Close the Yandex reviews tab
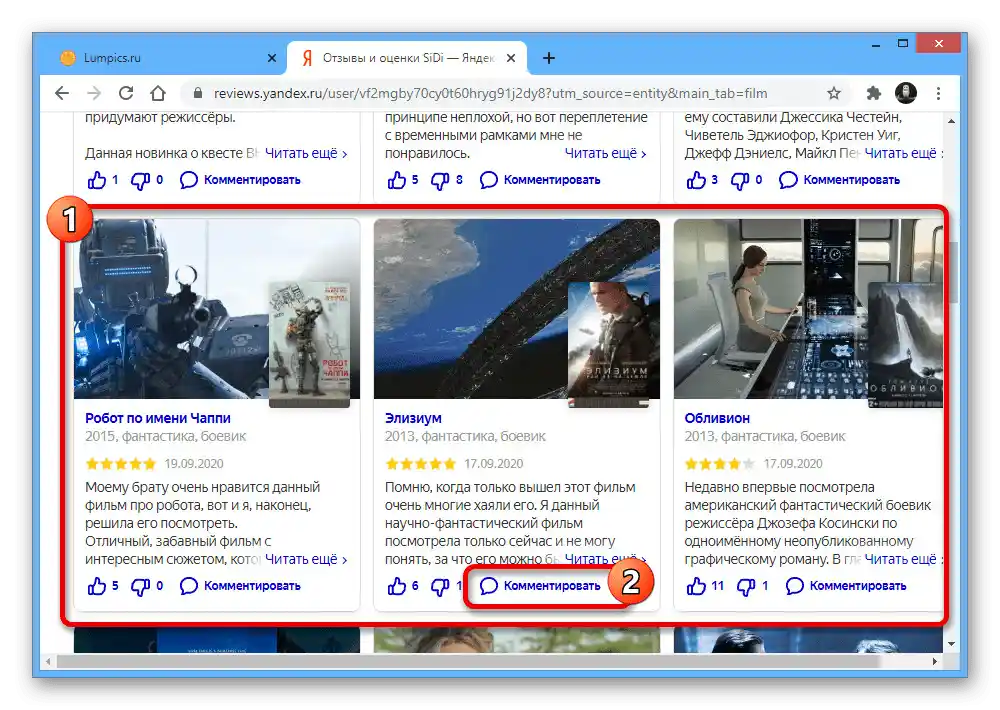Viewport: 1000px width, 710px height. click(511, 58)
